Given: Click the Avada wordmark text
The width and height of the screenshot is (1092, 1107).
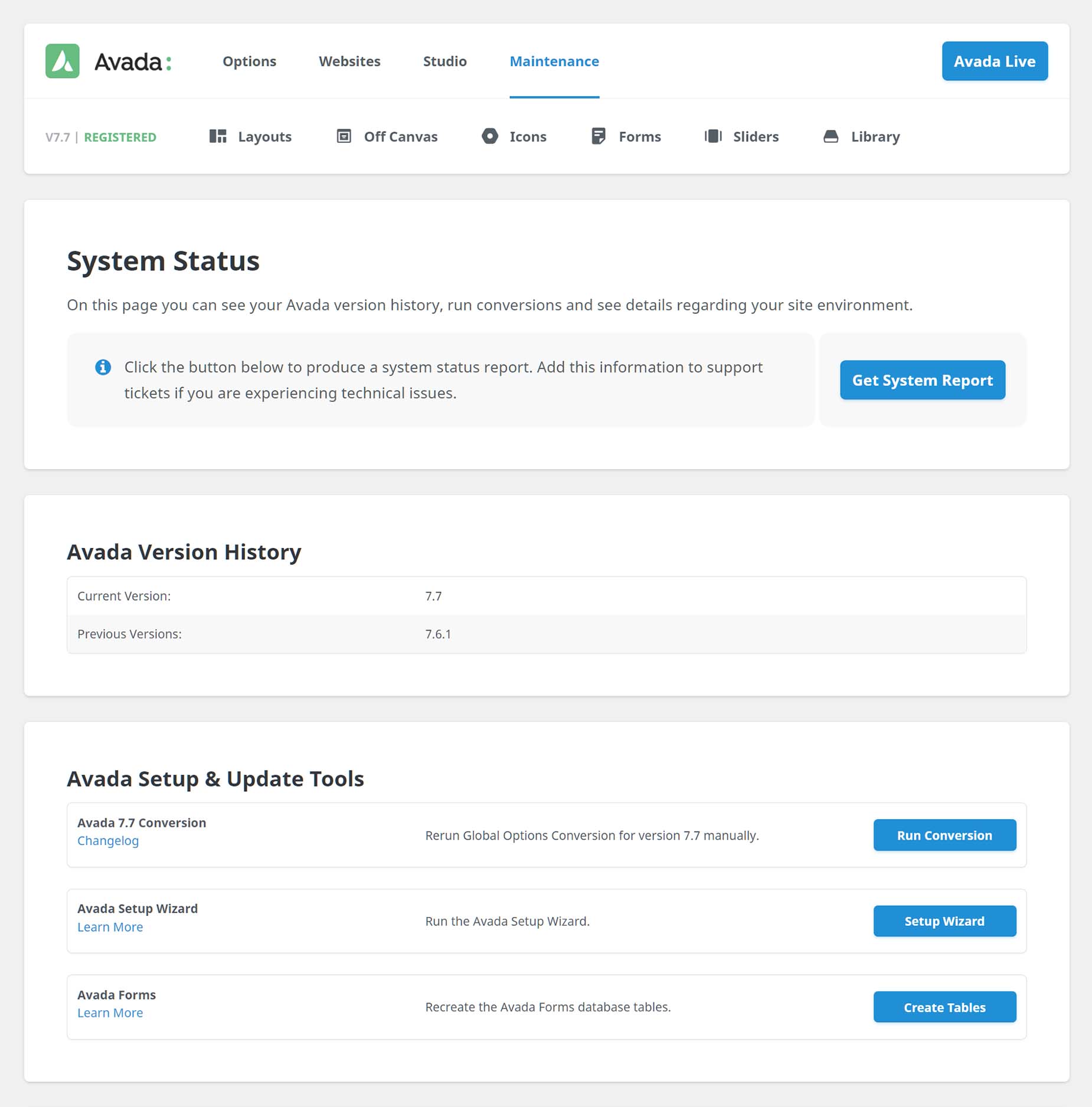Looking at the screenshot, I should (133, 61).
